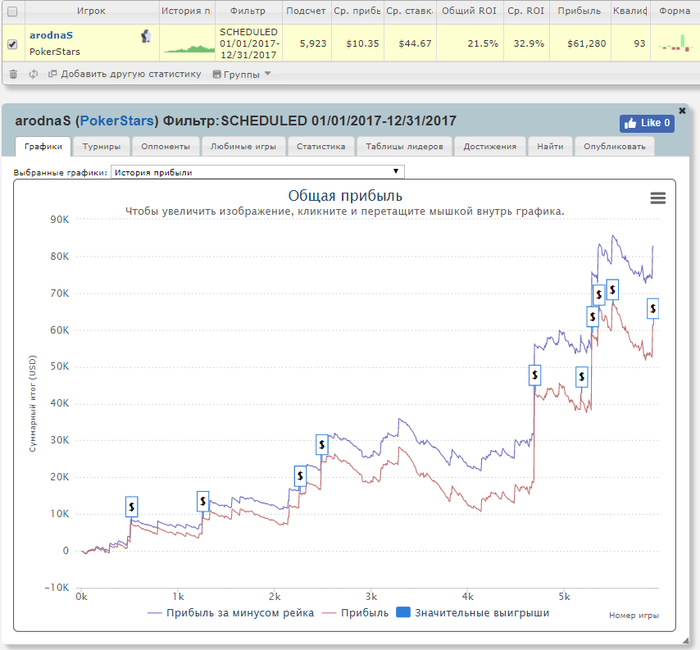700x650 pixels.
Task: Sort by 'Ср. ROI' column header
Action: (x=526, y=11)
